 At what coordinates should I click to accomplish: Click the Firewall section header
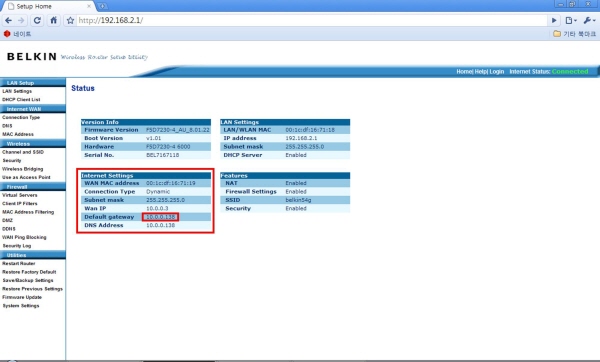coord(33,187)
